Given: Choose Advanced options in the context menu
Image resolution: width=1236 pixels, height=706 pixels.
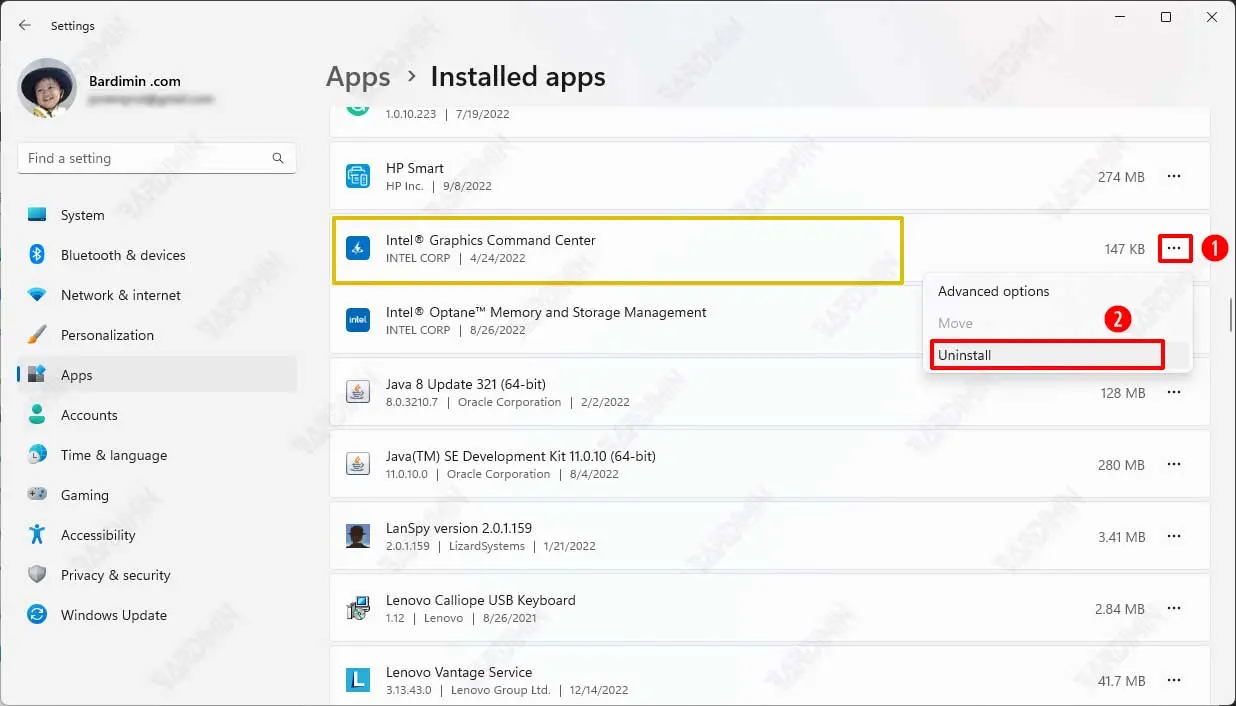Looking at the screenshot, I should click(x=993, y=291).
